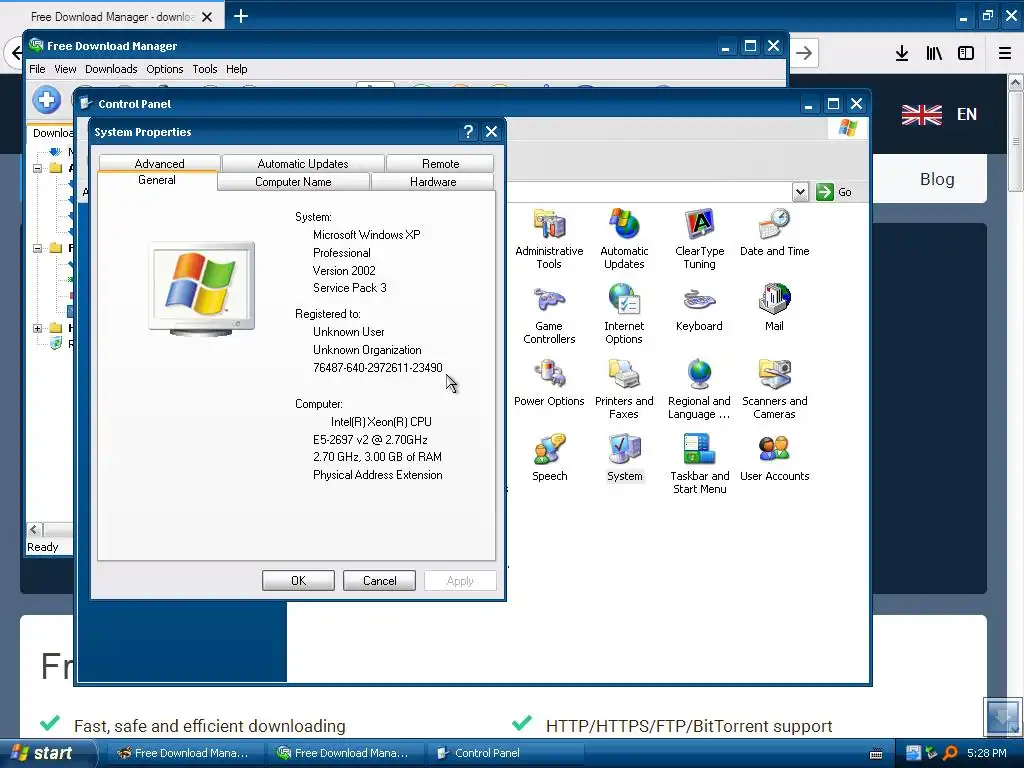Open Downloads menu in Free Download Manager

[x=111, y=69]
